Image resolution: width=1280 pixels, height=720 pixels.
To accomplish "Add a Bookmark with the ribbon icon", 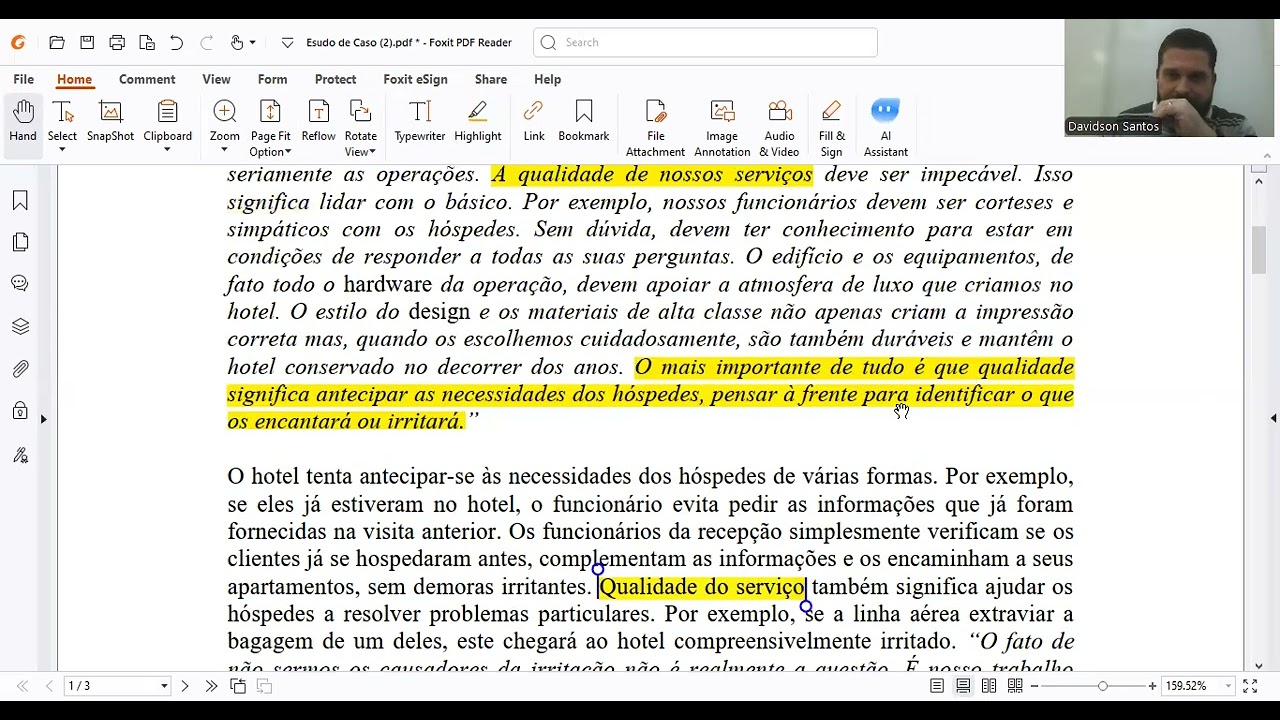I will point(584,122).
